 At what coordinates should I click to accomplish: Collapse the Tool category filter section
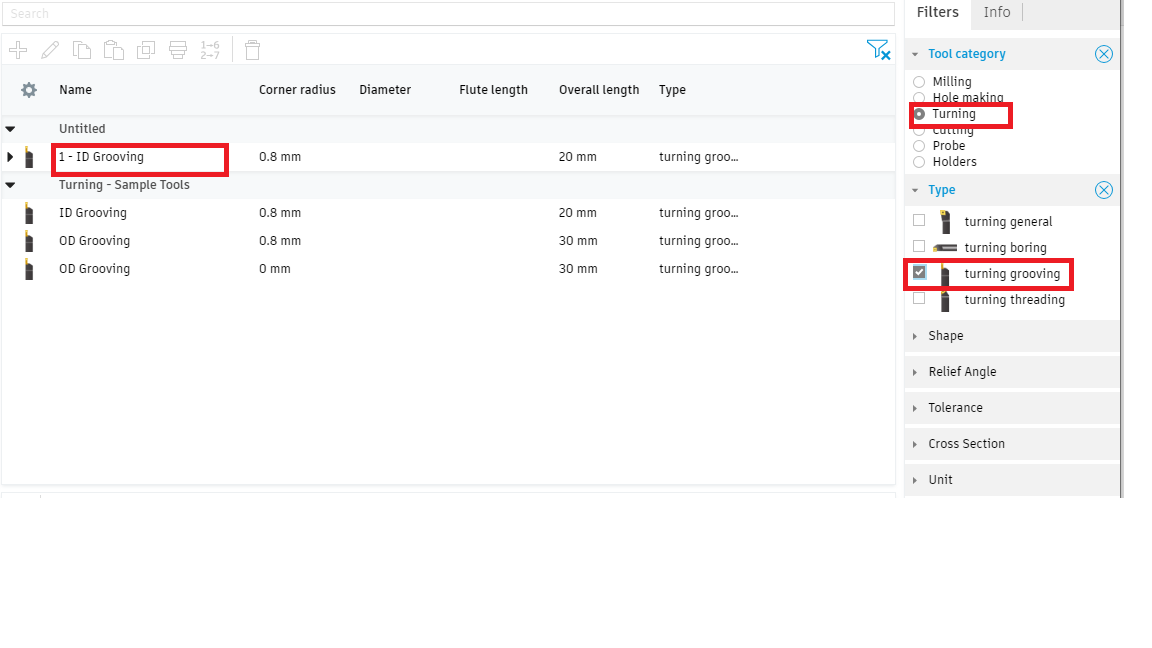tap(915, 54)
